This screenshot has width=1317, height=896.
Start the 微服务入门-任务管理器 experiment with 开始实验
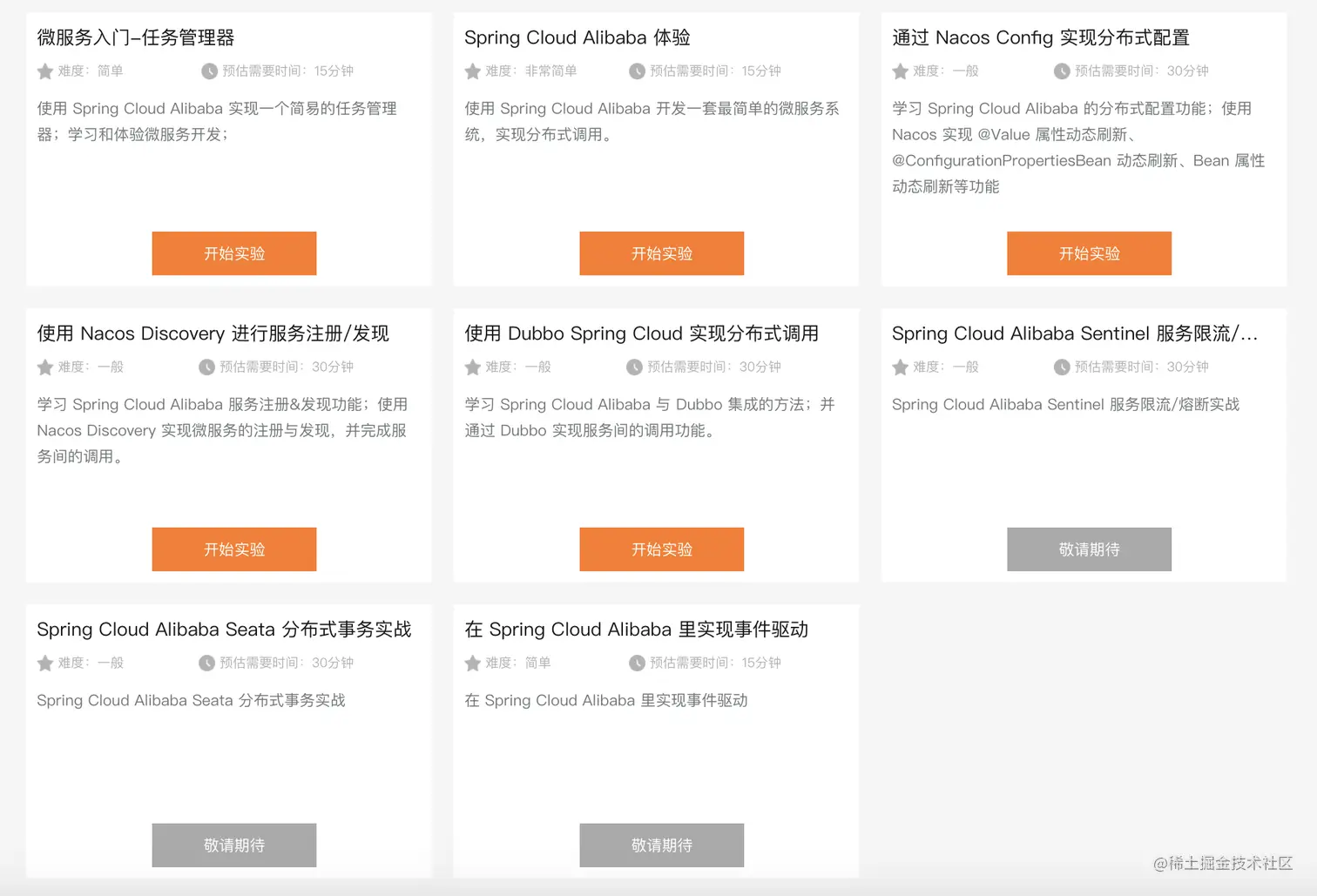click(234, 253)
